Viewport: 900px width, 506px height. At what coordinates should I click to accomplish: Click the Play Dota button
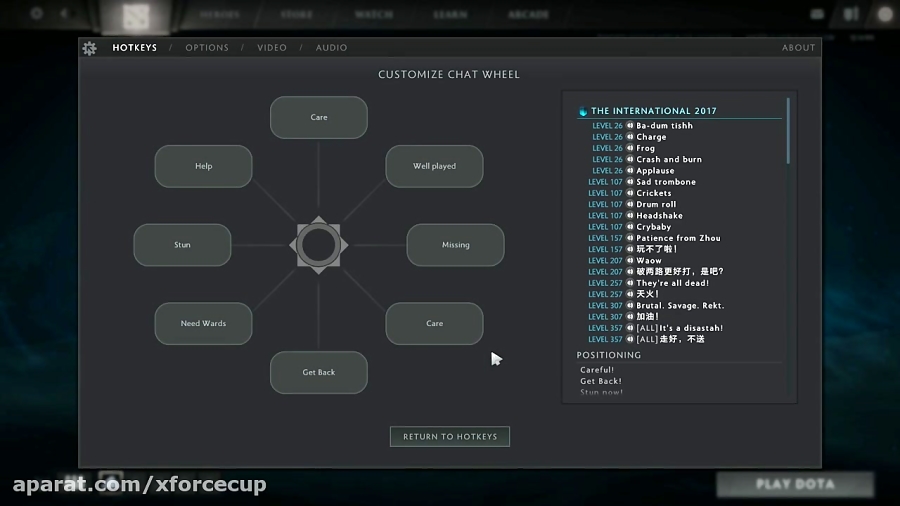(x=795, y=484)
